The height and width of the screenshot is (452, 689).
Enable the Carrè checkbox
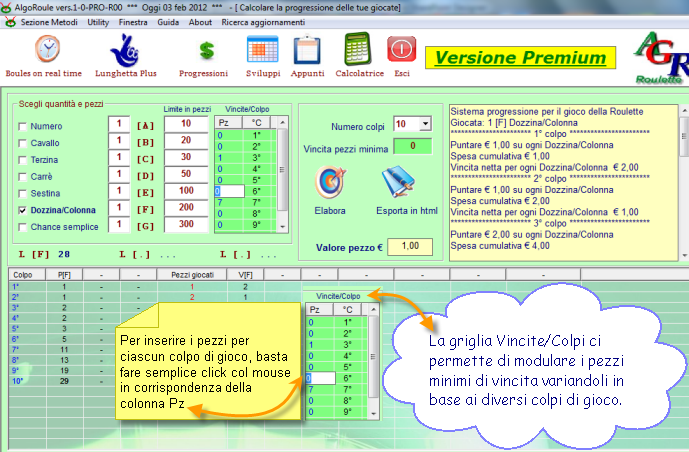(22, 177)
